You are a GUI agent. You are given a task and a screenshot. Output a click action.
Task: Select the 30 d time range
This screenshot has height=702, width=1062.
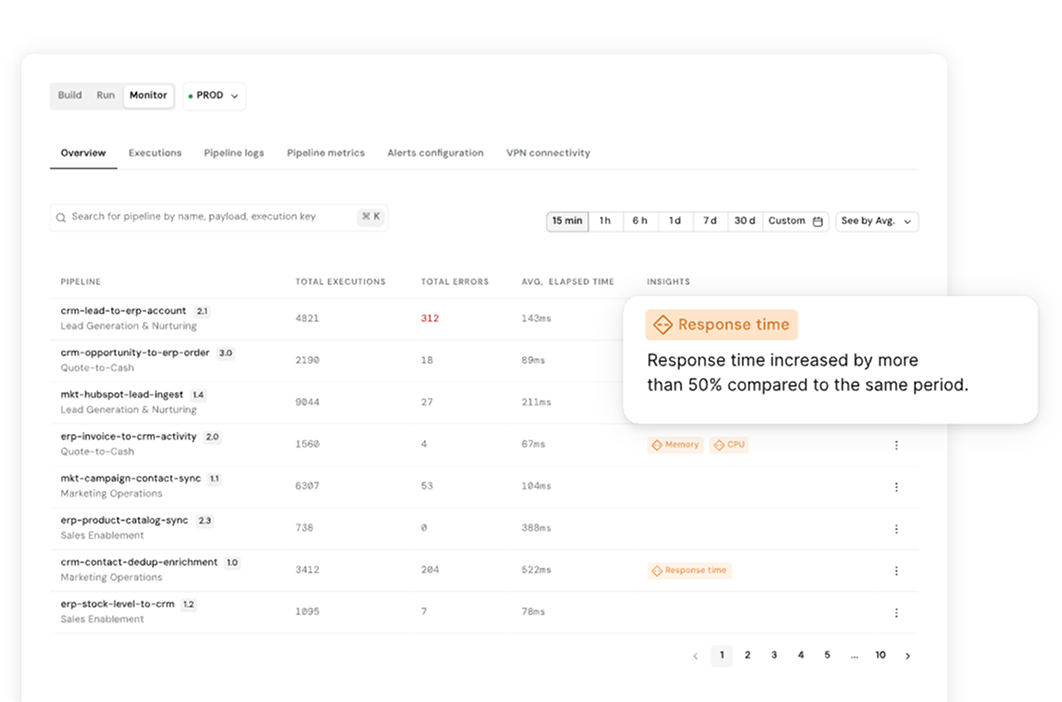(x=745, y=221)
